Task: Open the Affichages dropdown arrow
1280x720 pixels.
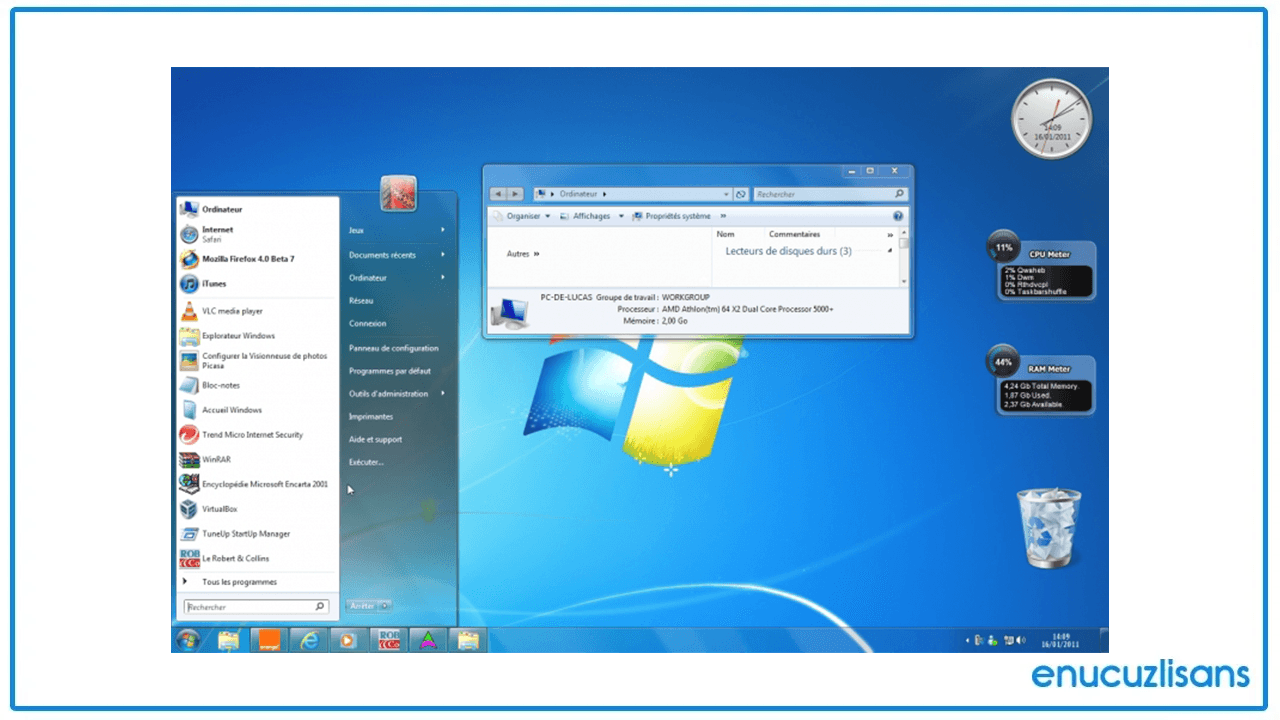Action: click(x=621, y=216)
